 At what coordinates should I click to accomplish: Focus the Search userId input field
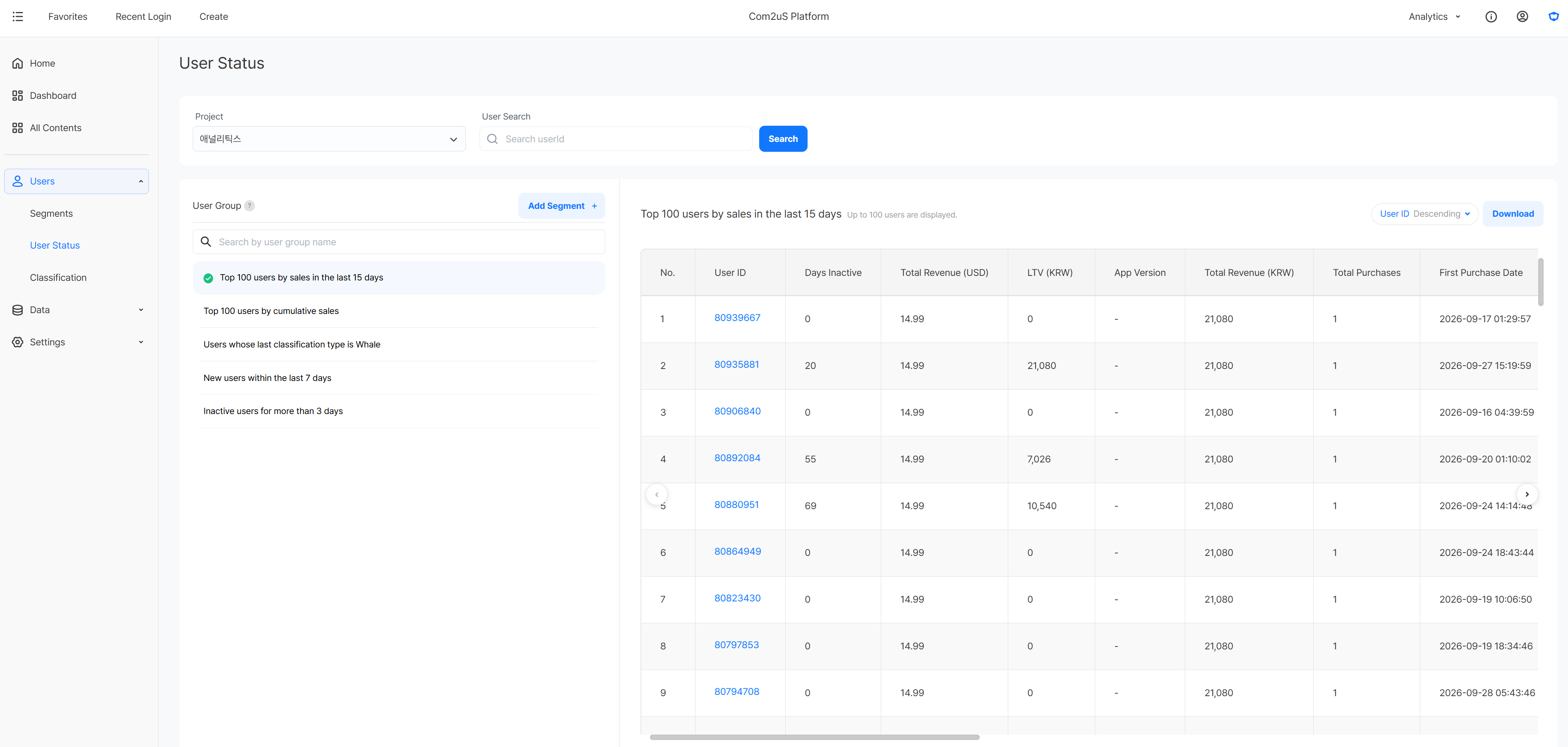click(x=615, y=139)
